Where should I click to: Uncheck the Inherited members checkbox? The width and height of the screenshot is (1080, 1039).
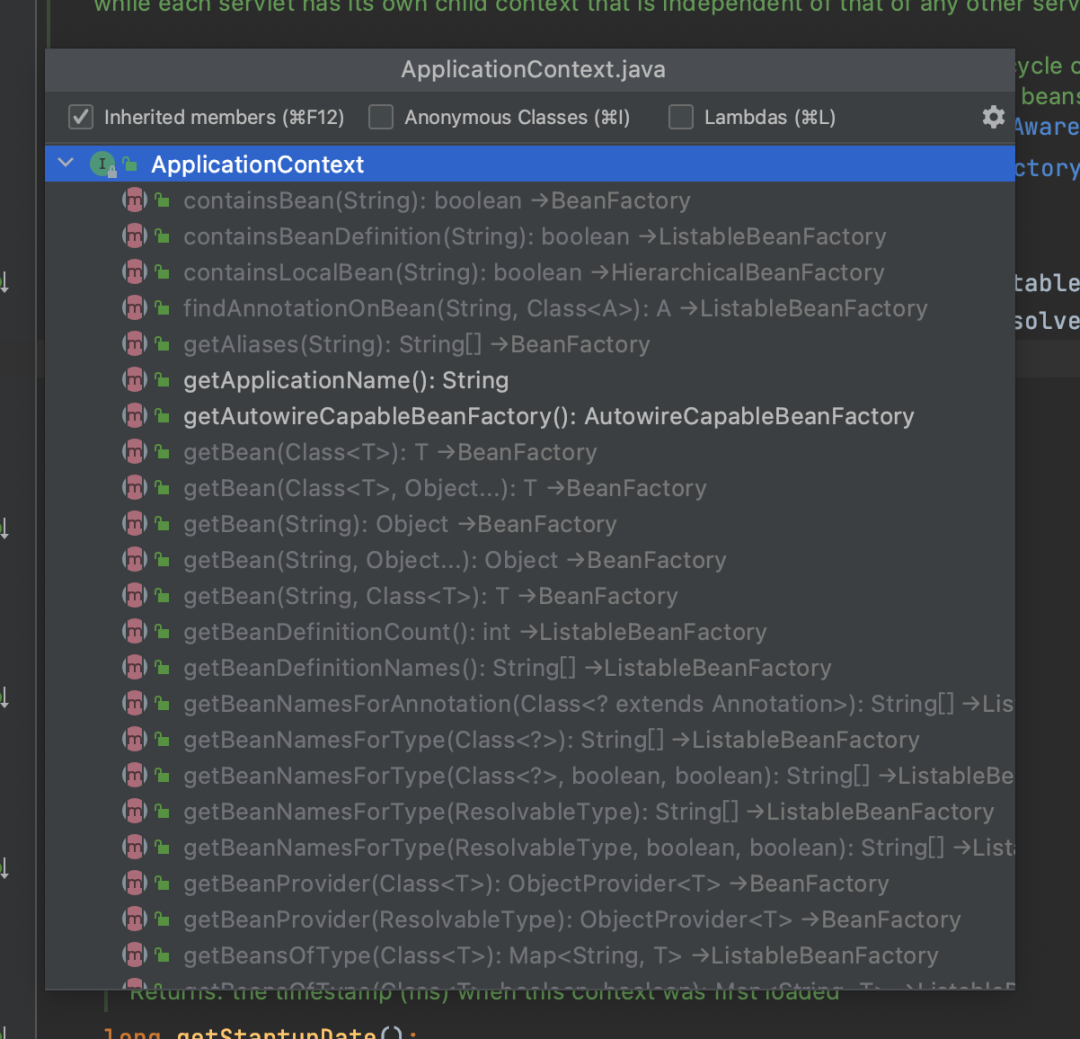tap(80, 117)
